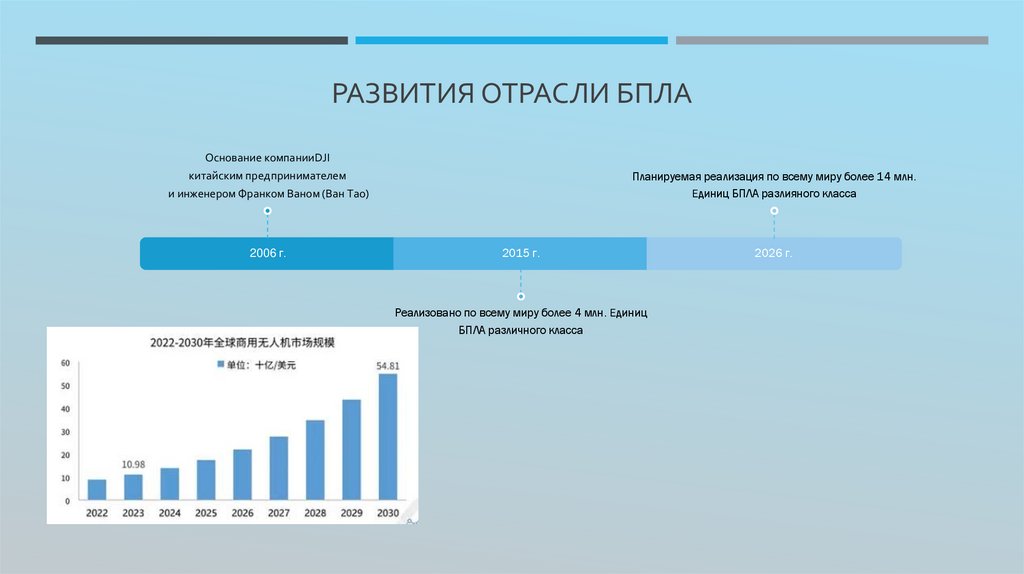1024x574 pixels.
Task: Click the 2026 bar in the chart
Action: click(242, 475)
